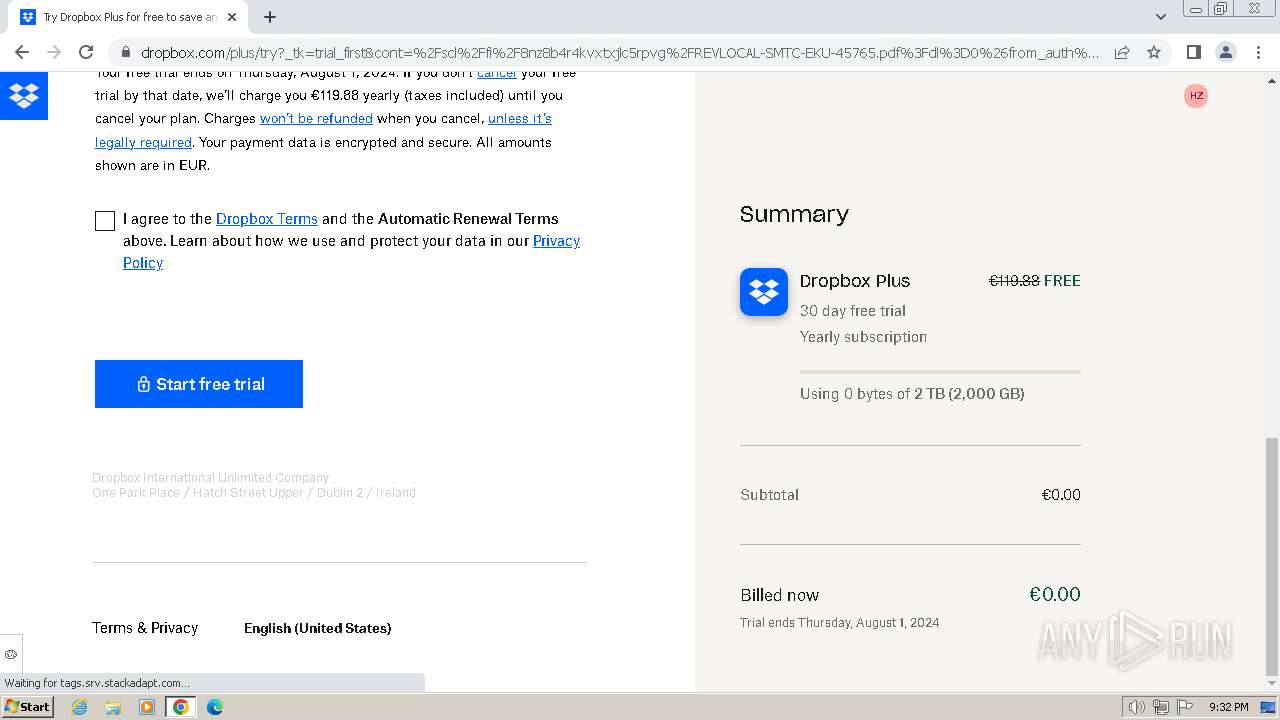Close the Dropbox Plus tab
The width and height of the screenshot is (1280, 720).
[x=232, y=17]
